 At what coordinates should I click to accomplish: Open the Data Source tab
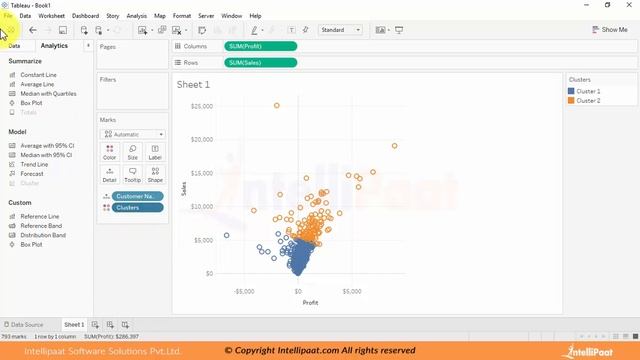pos(24,325)
